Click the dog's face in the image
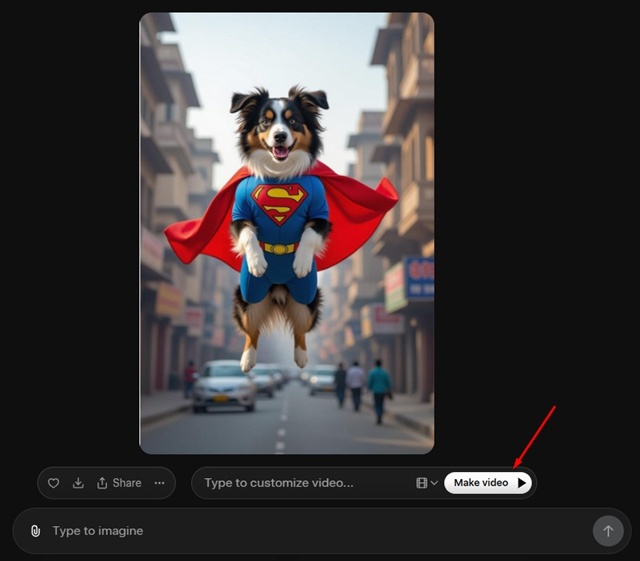This screenshot has width=640, height=561. 279,130
